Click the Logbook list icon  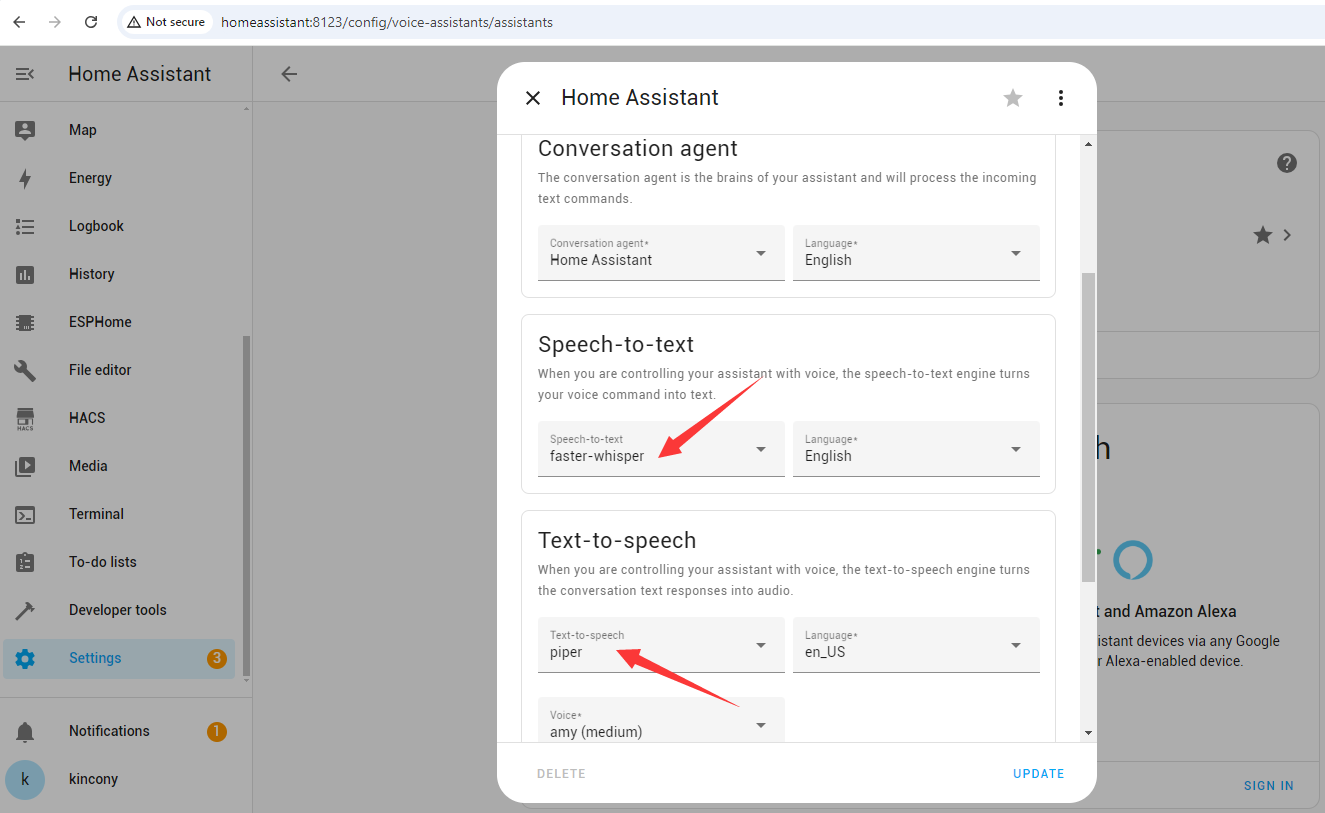point(25,226)
